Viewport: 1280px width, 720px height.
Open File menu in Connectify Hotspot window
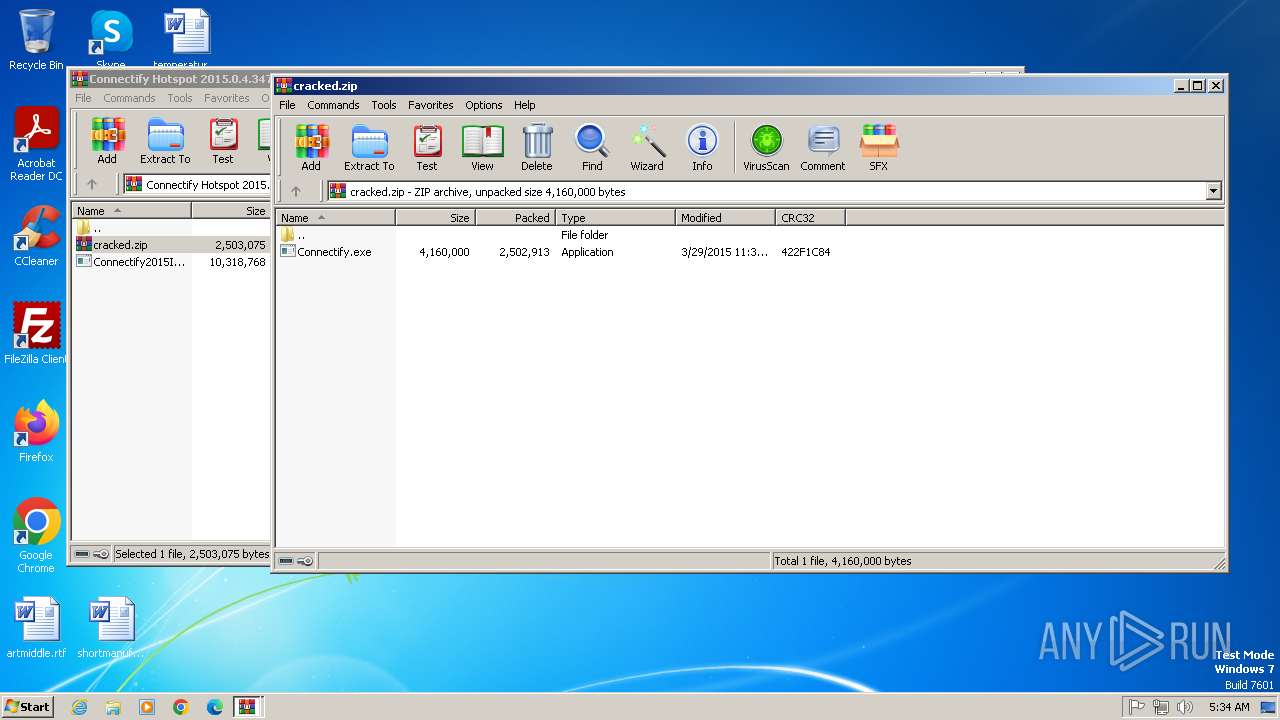pos(83,98)
